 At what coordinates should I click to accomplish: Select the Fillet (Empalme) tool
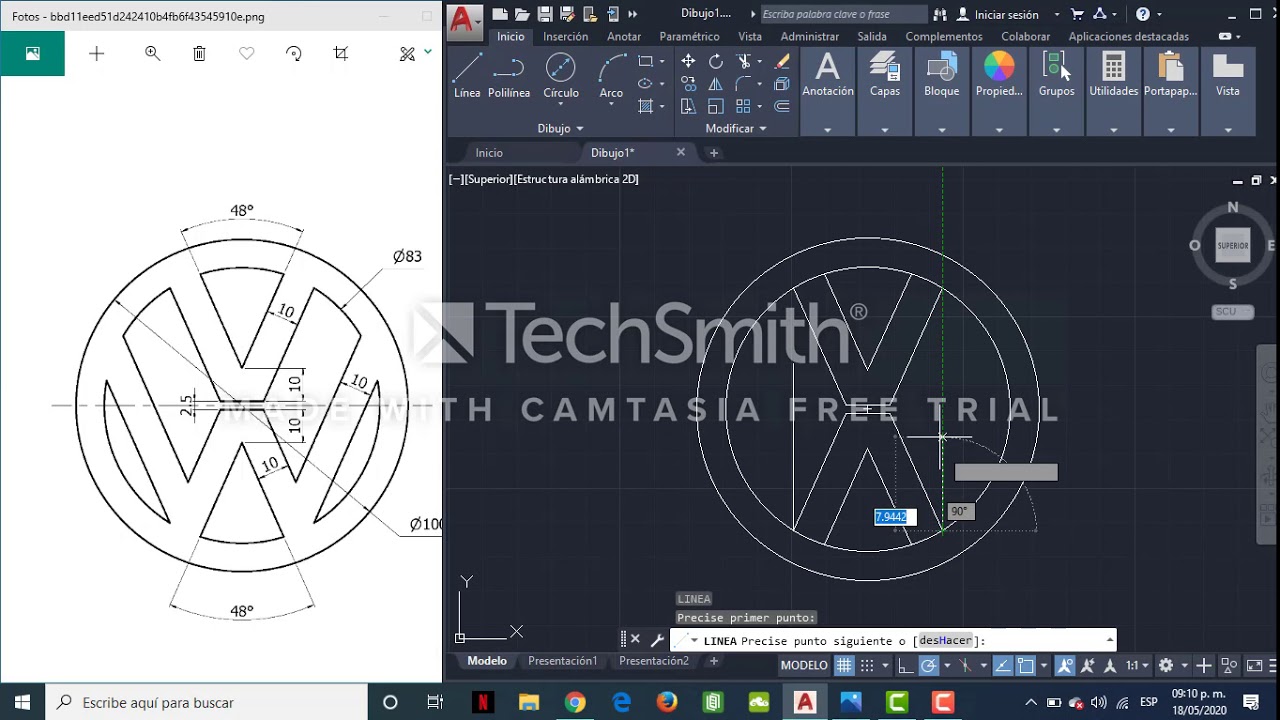tap(742, 84)
